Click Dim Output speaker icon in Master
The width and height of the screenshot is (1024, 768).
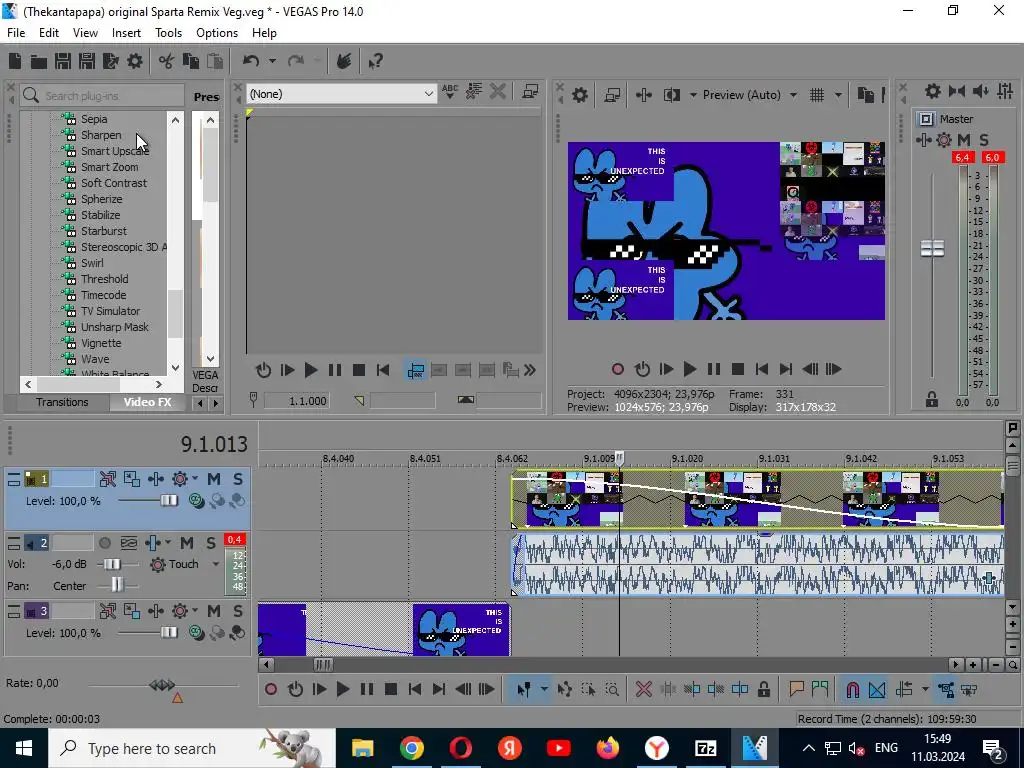click(980, 91)
